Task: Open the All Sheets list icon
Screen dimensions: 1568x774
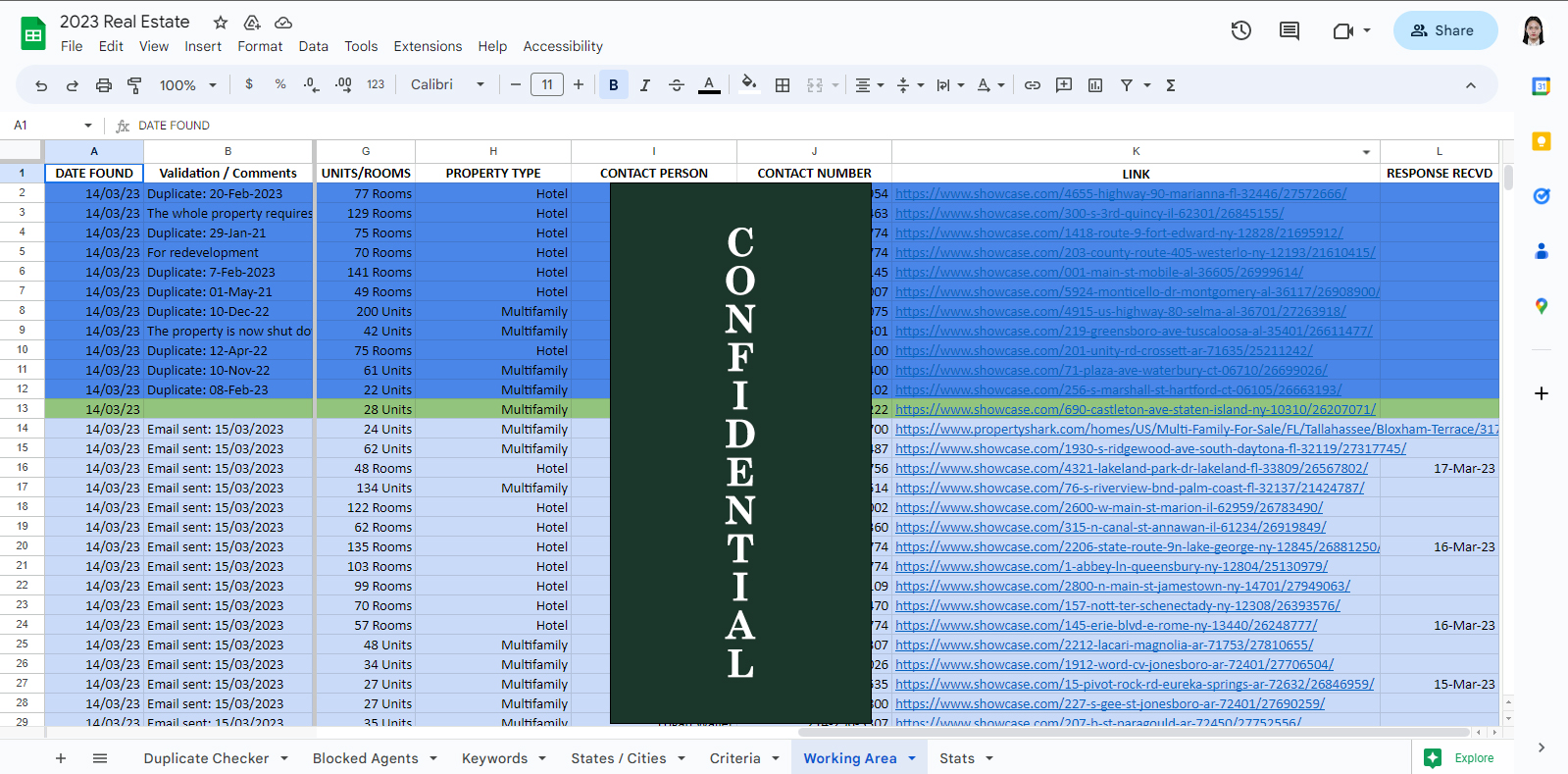Action: tap(100, 758)
